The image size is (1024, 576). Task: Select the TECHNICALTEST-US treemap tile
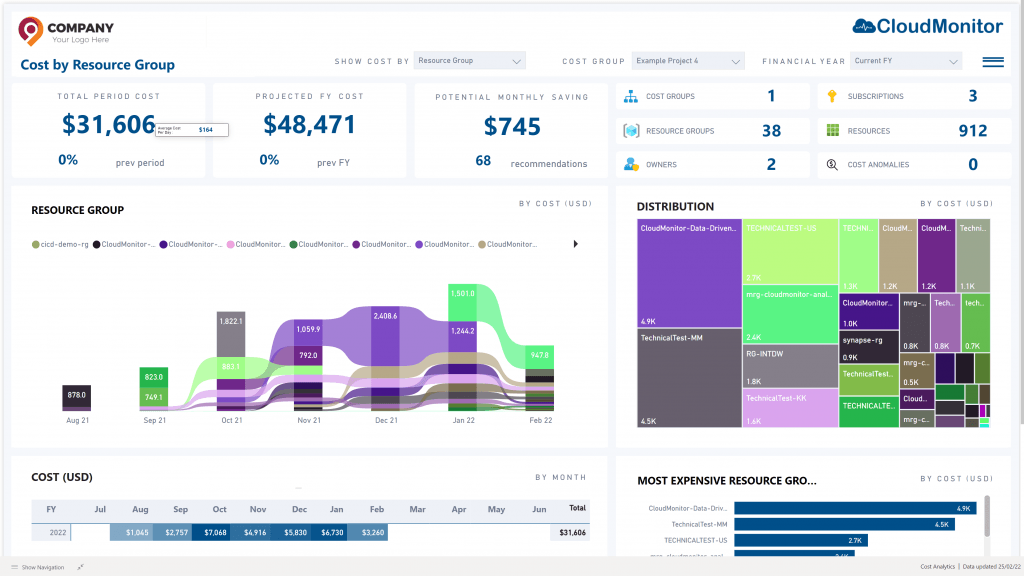click(790, 251)
